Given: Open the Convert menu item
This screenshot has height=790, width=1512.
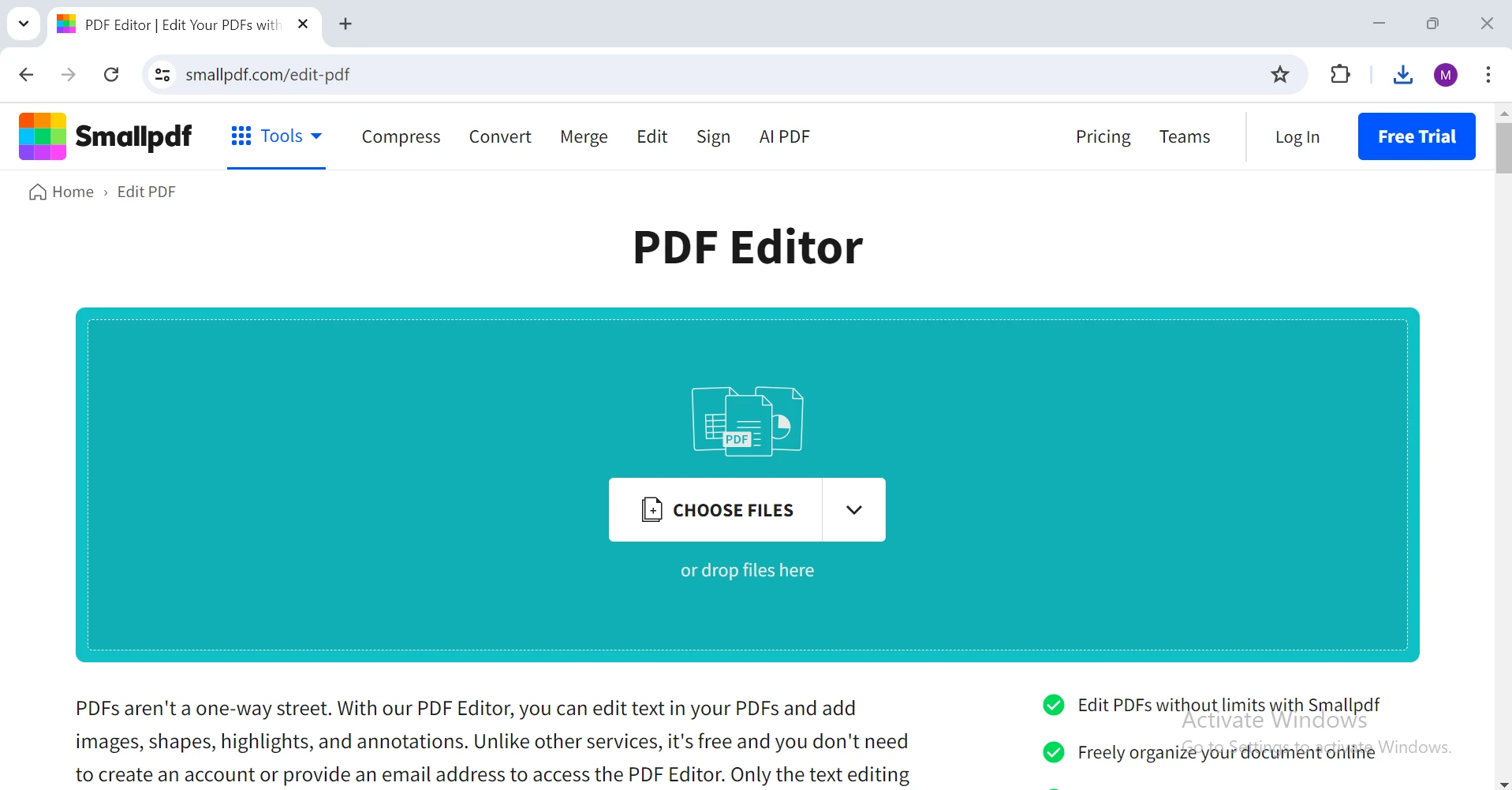Looking at the screenshot, I should coord(500,136).
